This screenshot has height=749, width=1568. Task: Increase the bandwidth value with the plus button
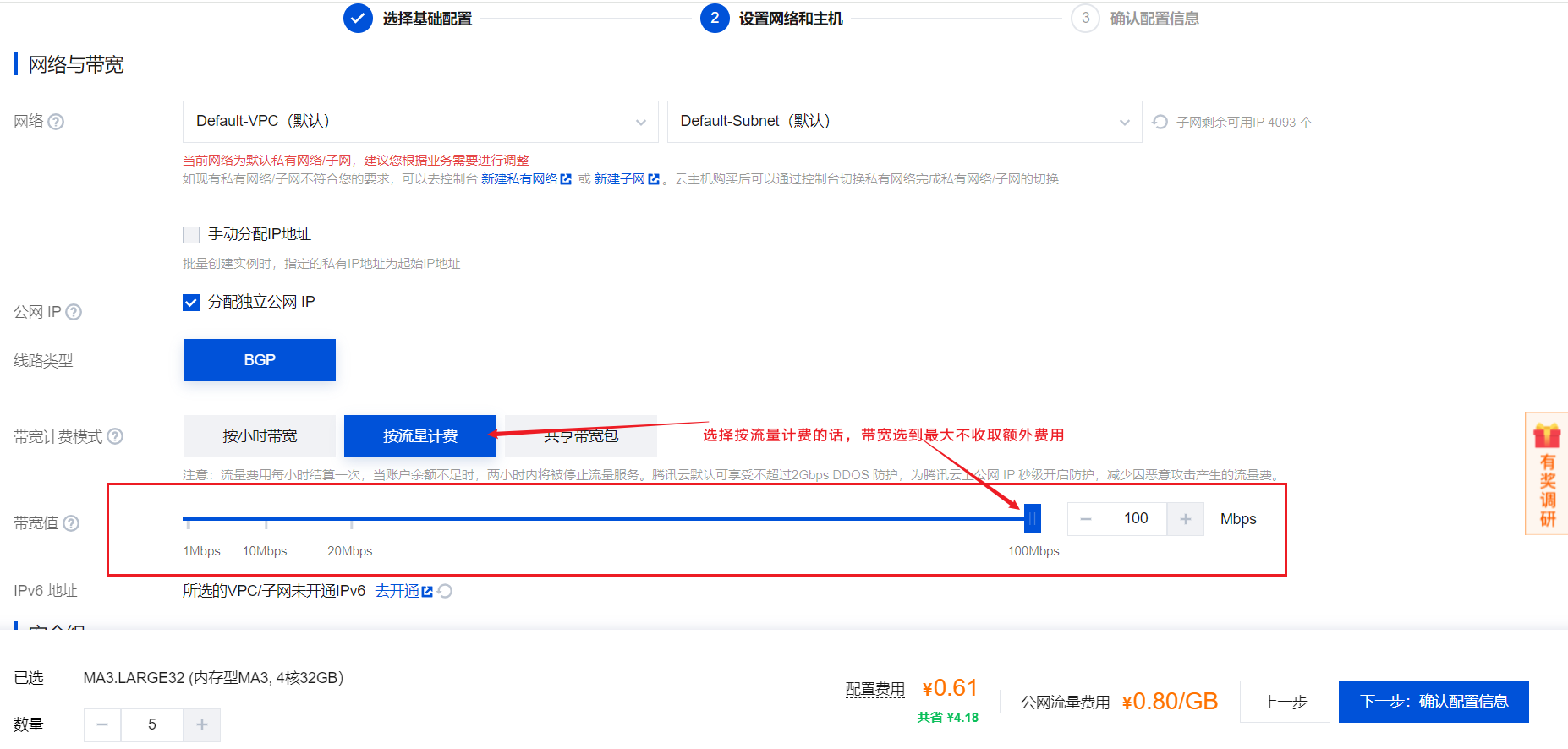[x=1186, y=519]
